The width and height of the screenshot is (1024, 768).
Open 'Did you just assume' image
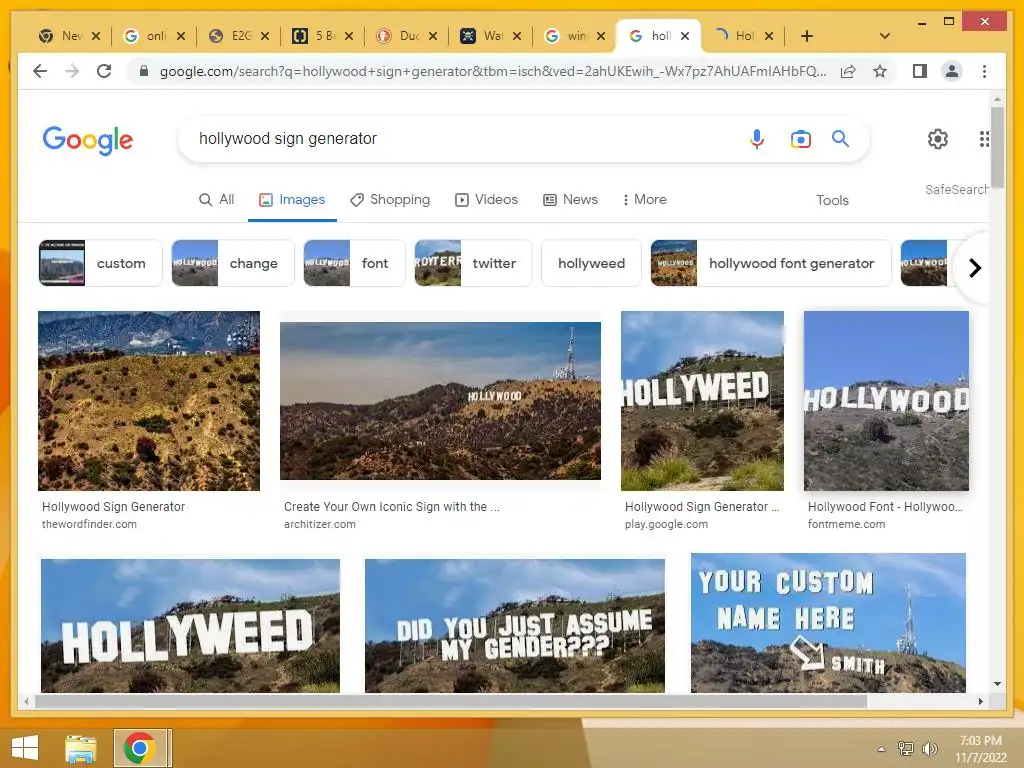pyautogui.click(x=515, y=626)
